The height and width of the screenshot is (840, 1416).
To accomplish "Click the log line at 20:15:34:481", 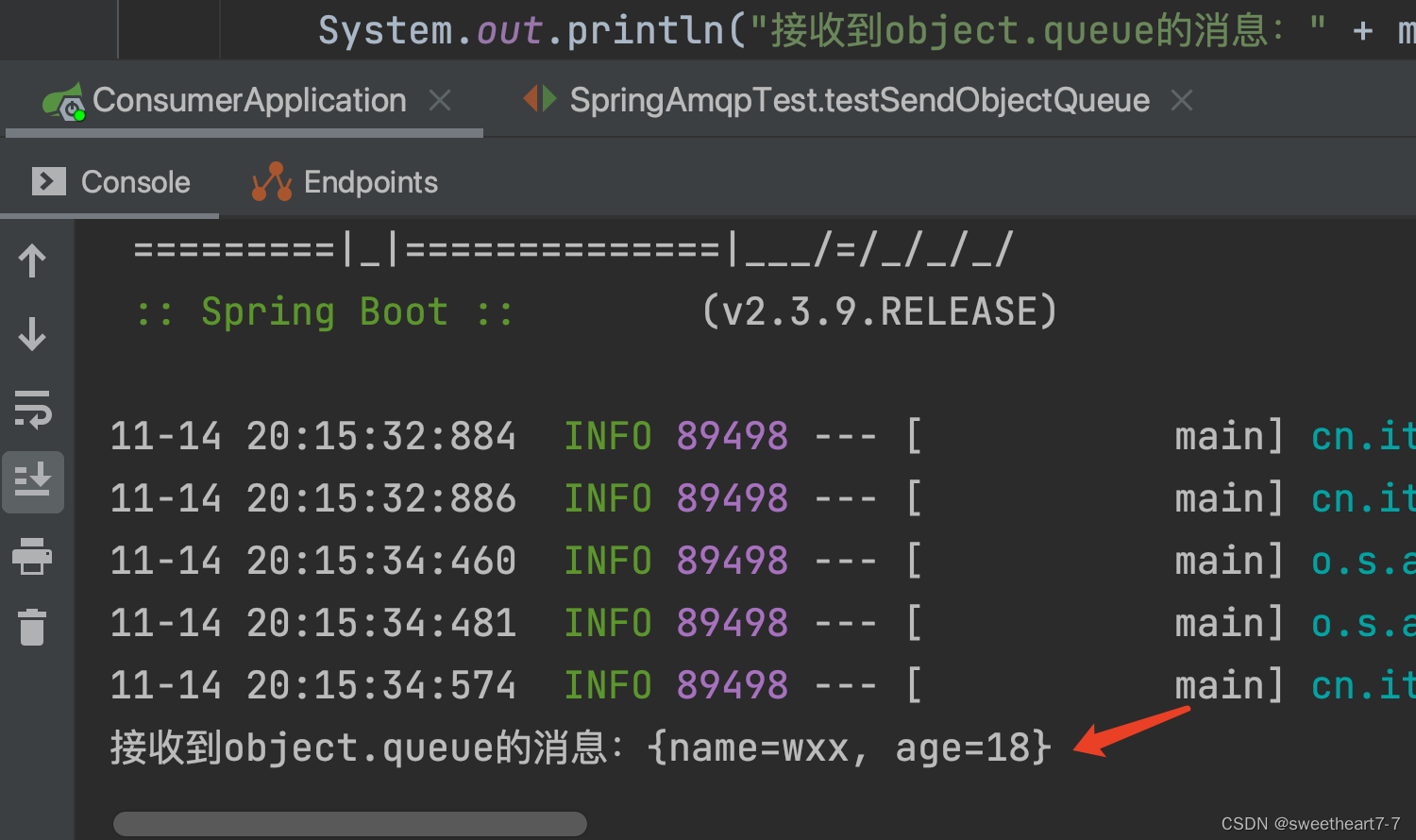I will (763, 623).
